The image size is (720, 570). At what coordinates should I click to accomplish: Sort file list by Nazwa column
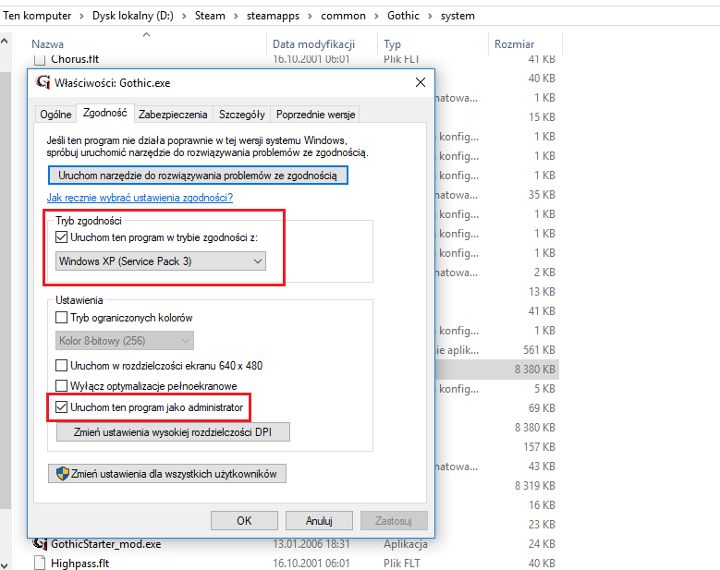(x=48, y=44)
